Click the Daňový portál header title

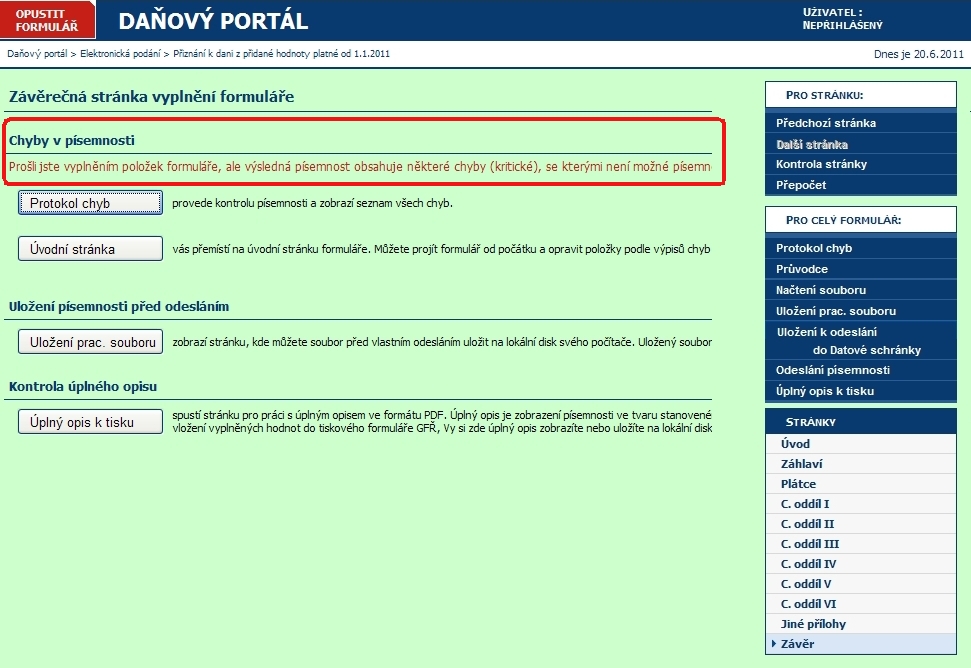(x=213, y=21)
